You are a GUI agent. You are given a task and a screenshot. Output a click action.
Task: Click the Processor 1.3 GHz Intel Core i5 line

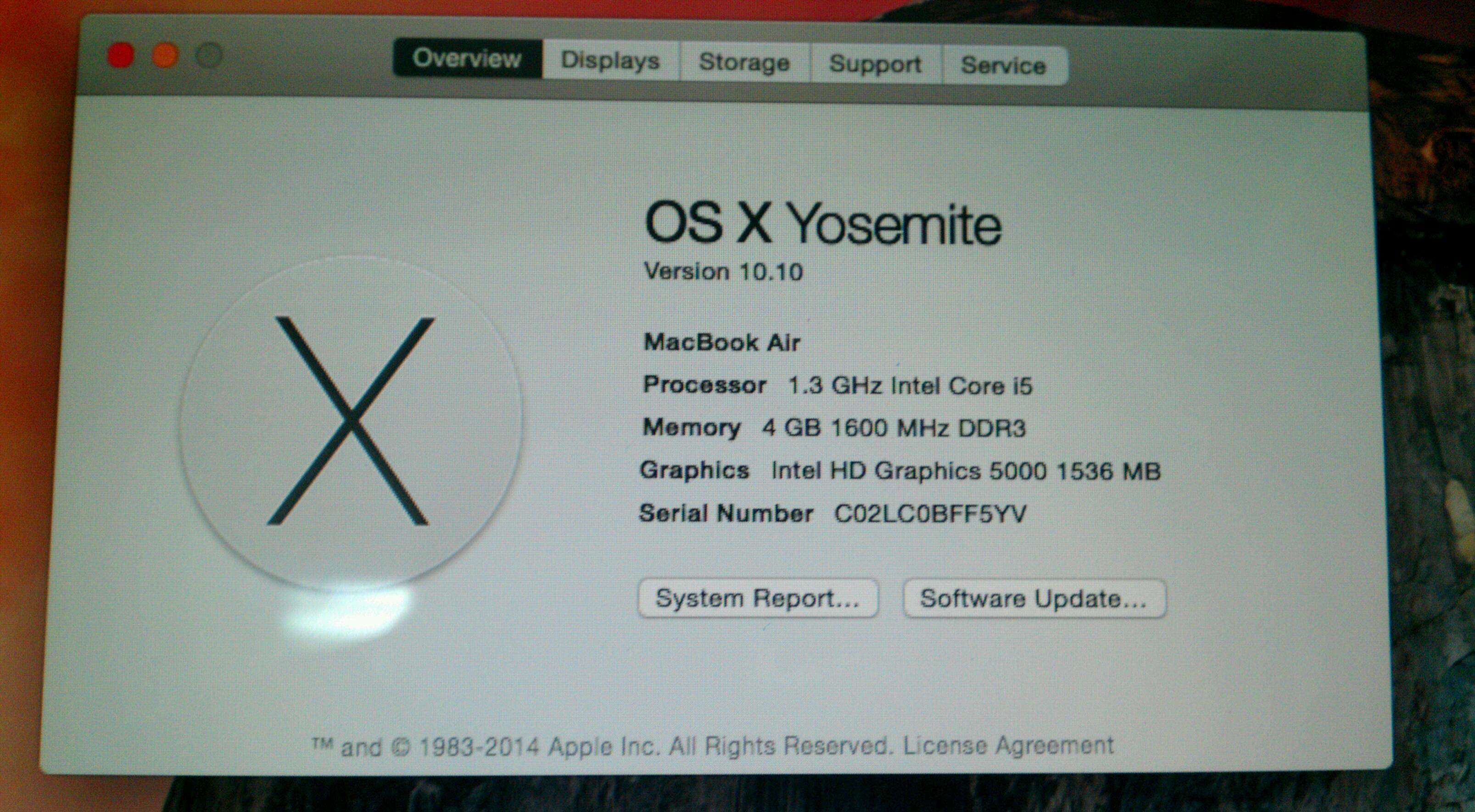pyautogui.click(x=838, y=385)
